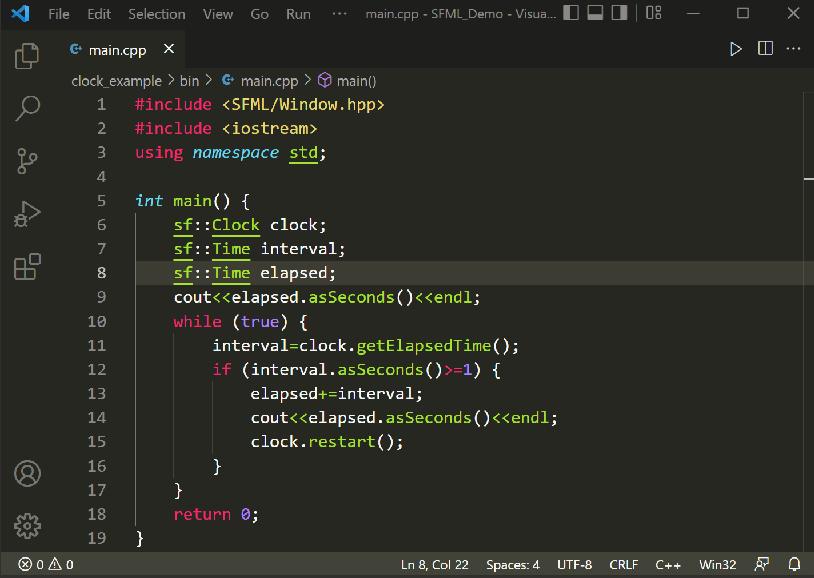
Task: Click the notifications bell in status bar
Action: (x=793, y=564)
